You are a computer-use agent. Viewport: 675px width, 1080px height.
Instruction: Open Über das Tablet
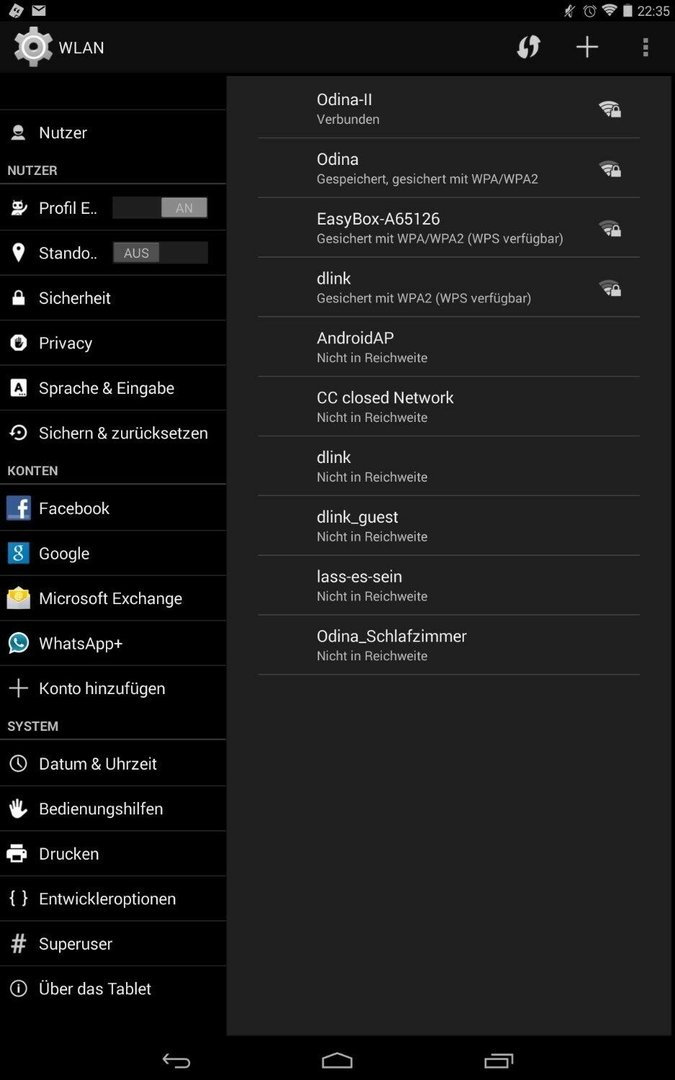click(113, 988)
